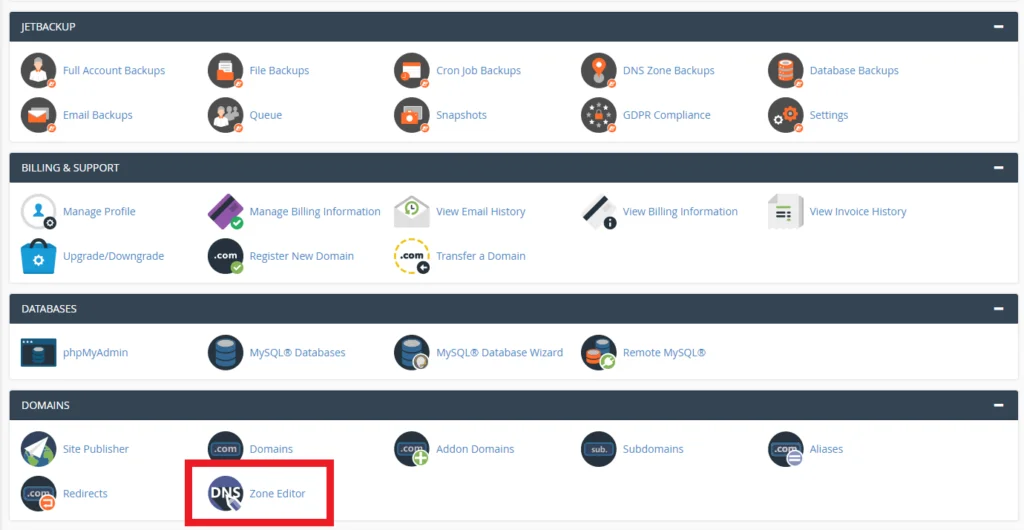The width and height of the screenshot is (1024, 530).
Task: Open the Manage Profile icon
Action: [x=39, y=211]
